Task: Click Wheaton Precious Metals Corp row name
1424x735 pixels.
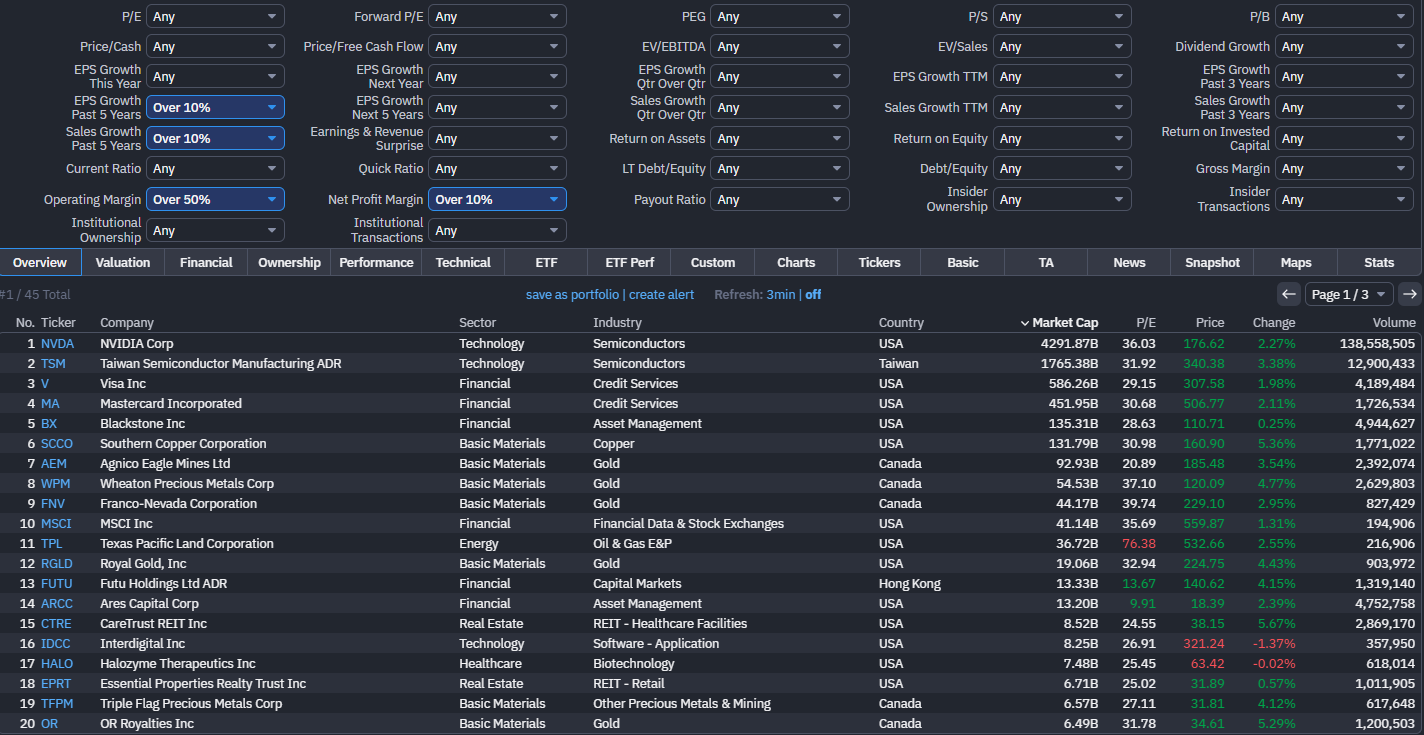Action: click(x=187, y=484)
